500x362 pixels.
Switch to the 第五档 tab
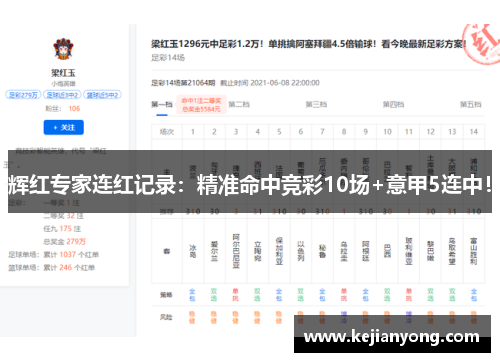click(x=471, y=104)
